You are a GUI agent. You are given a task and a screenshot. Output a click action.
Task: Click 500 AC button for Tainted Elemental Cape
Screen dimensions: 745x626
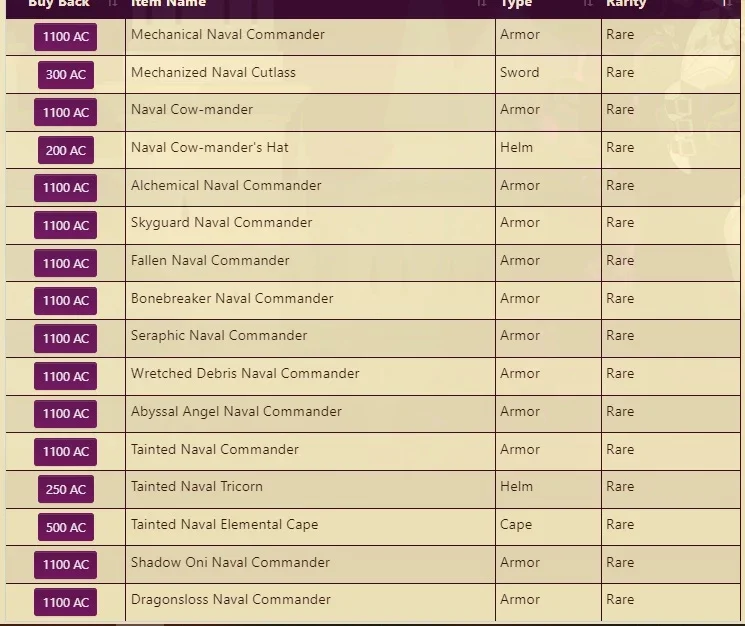pos(66,527)
